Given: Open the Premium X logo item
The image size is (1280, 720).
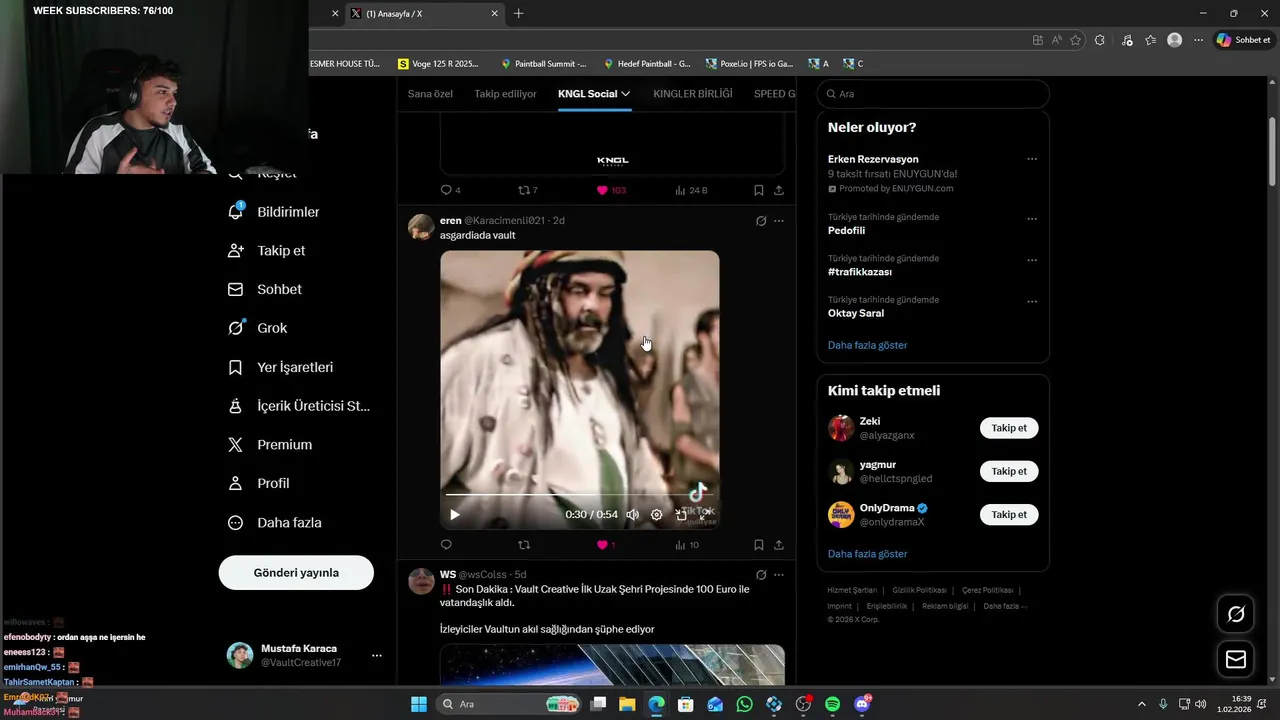Looking at the screenshot, I should [x=236, y=445].
